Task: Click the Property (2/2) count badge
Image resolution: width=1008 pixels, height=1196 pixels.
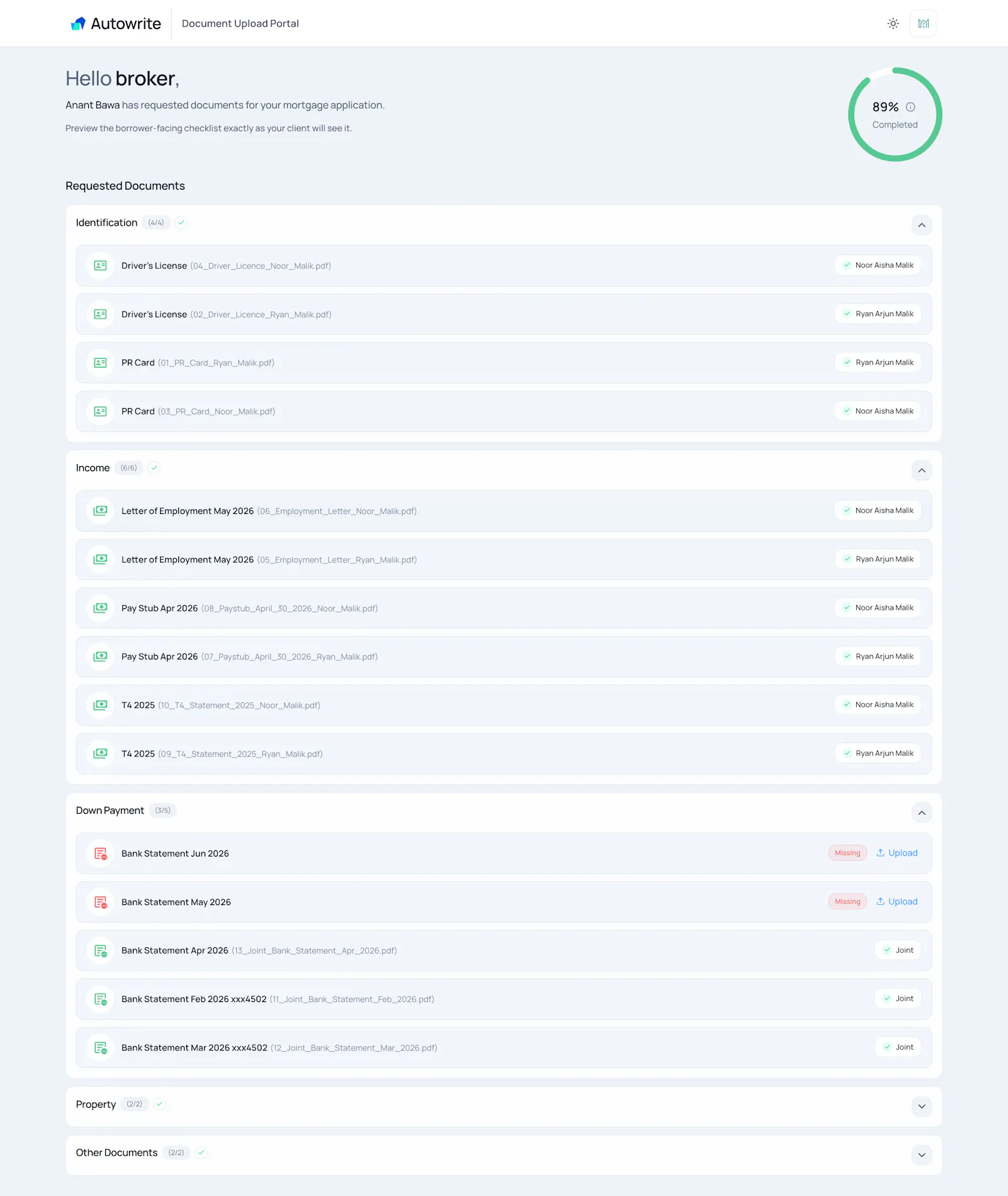Action: coord(134,1104)
